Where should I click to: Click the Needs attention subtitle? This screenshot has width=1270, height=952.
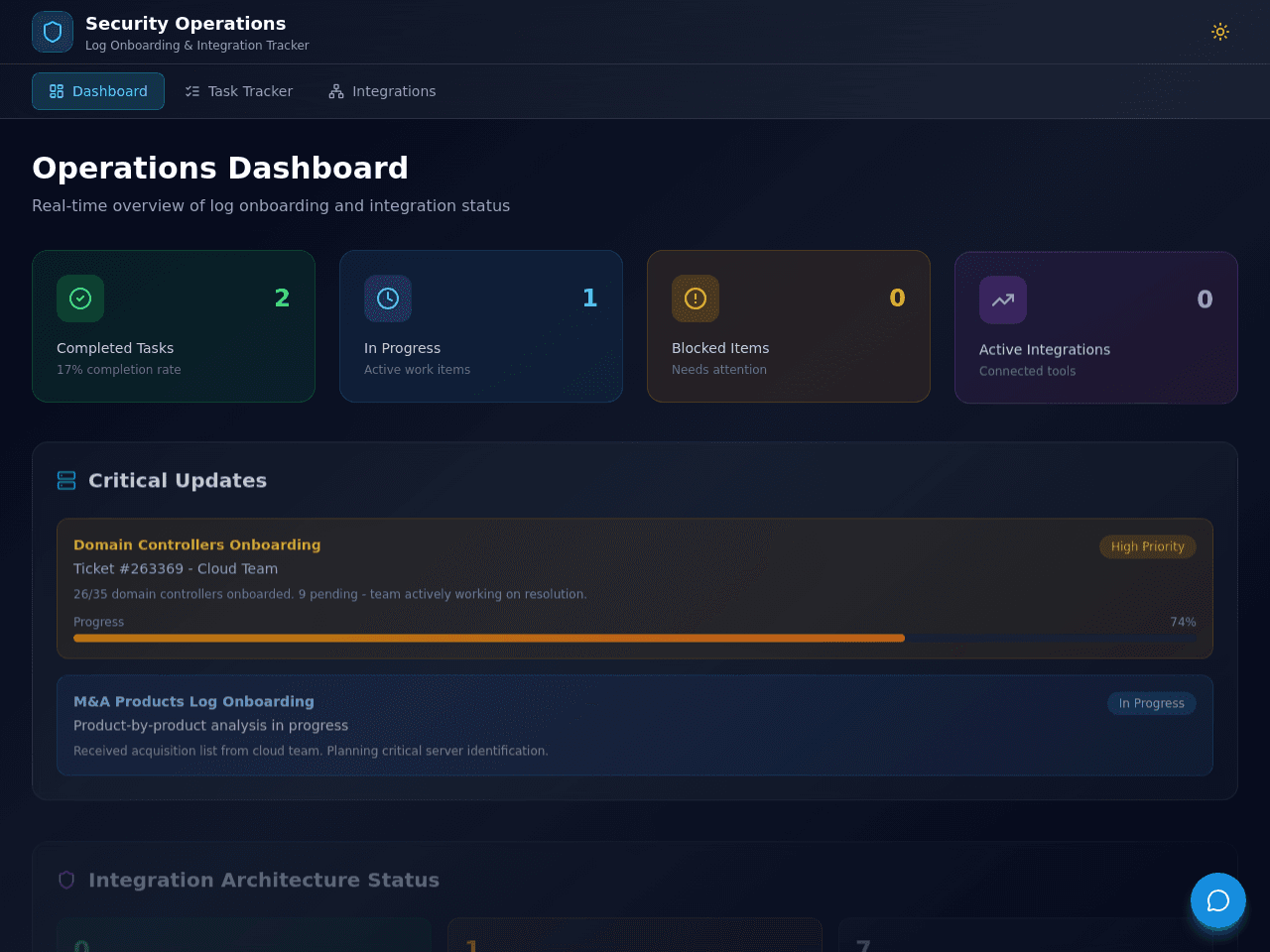[x=719, y=370]
